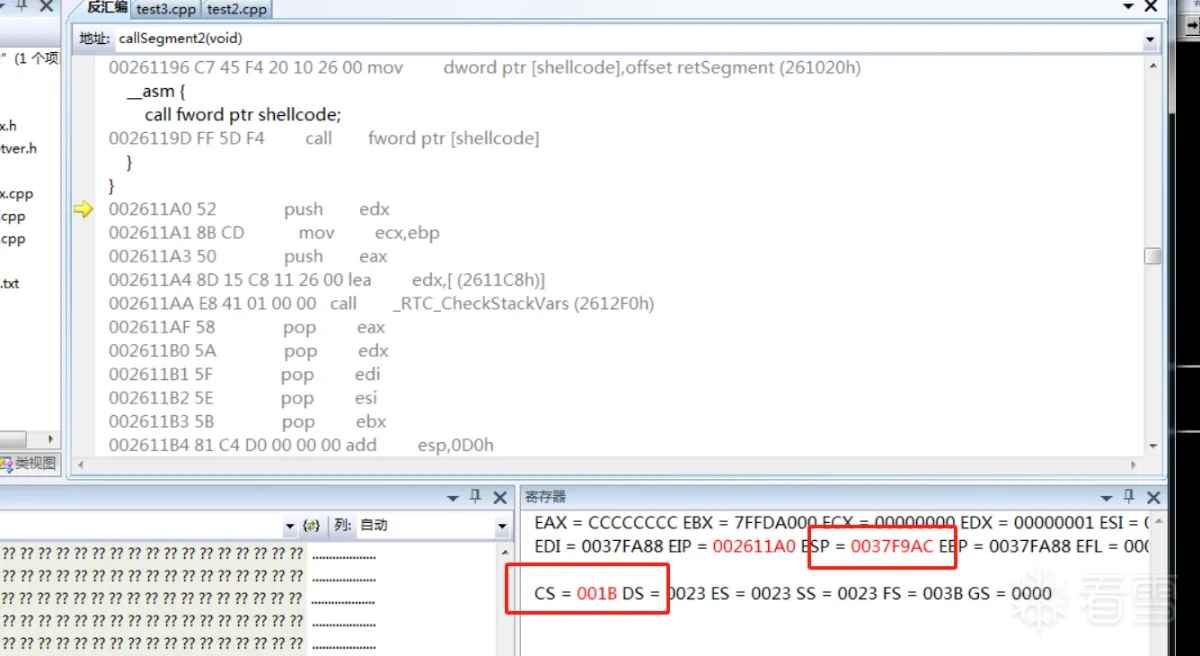
Task: Click instruction 002611A4 lea edx
Action: point(327,280)
